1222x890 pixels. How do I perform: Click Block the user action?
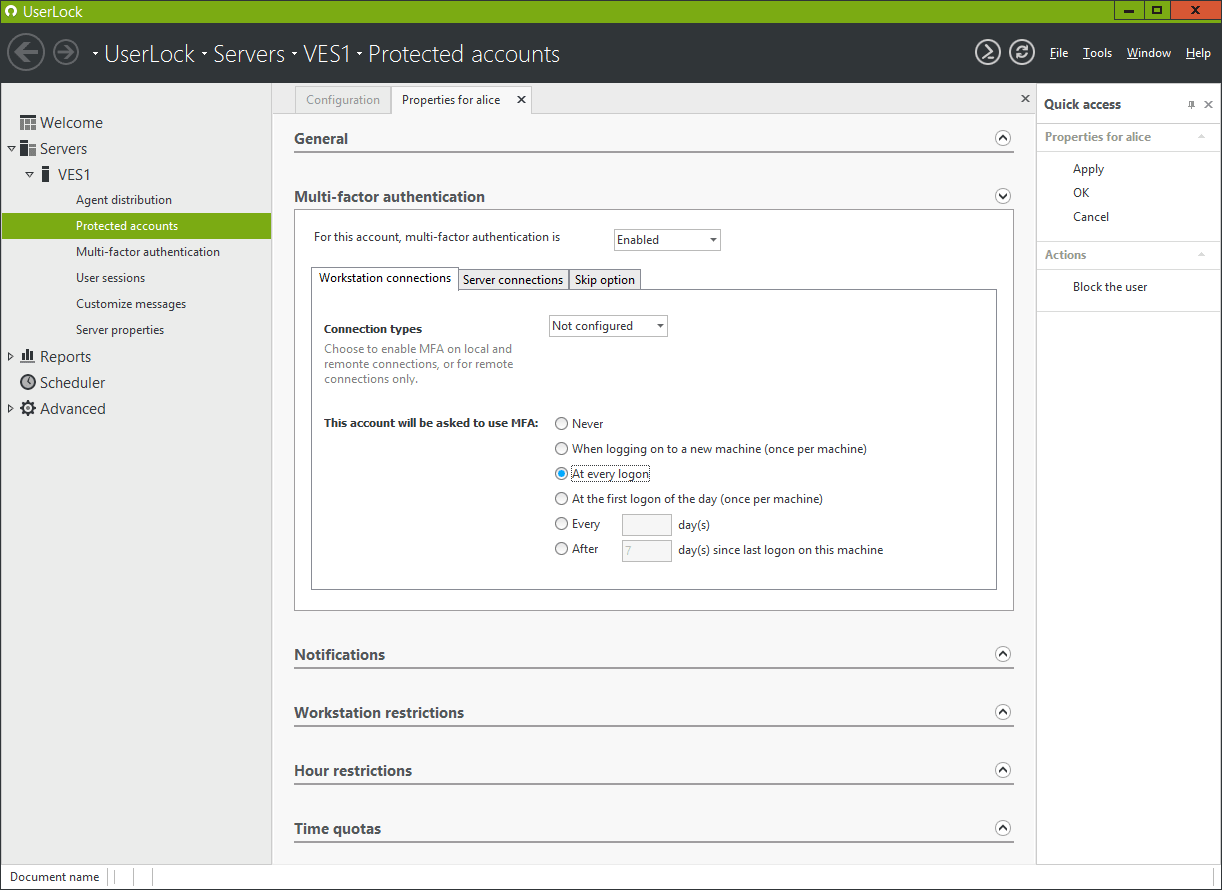[1110, 287]
